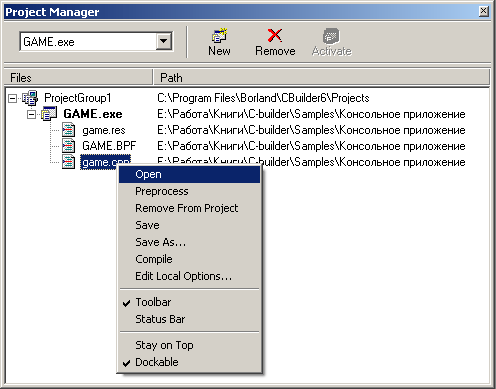The width and height of the screenshot is (496, 389).
Task: Choose Save As... from the context menu
Action: point(189,243)
